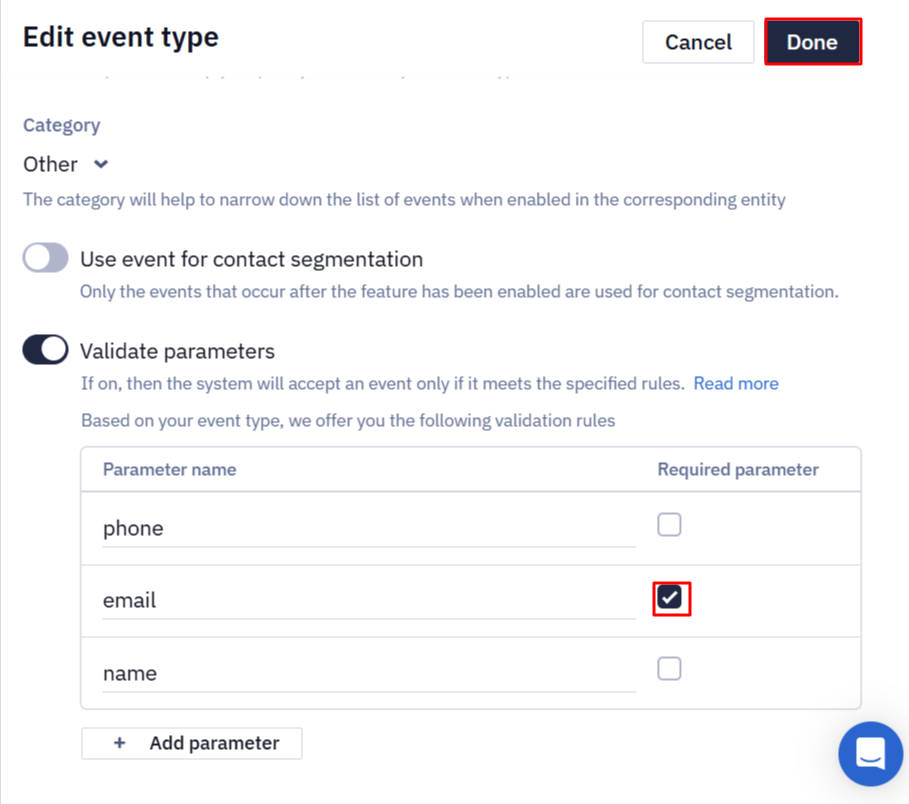Click the Category dropdown chevron arrow
The height and width of the screenshot is (804, 909).
pos(101,165)
